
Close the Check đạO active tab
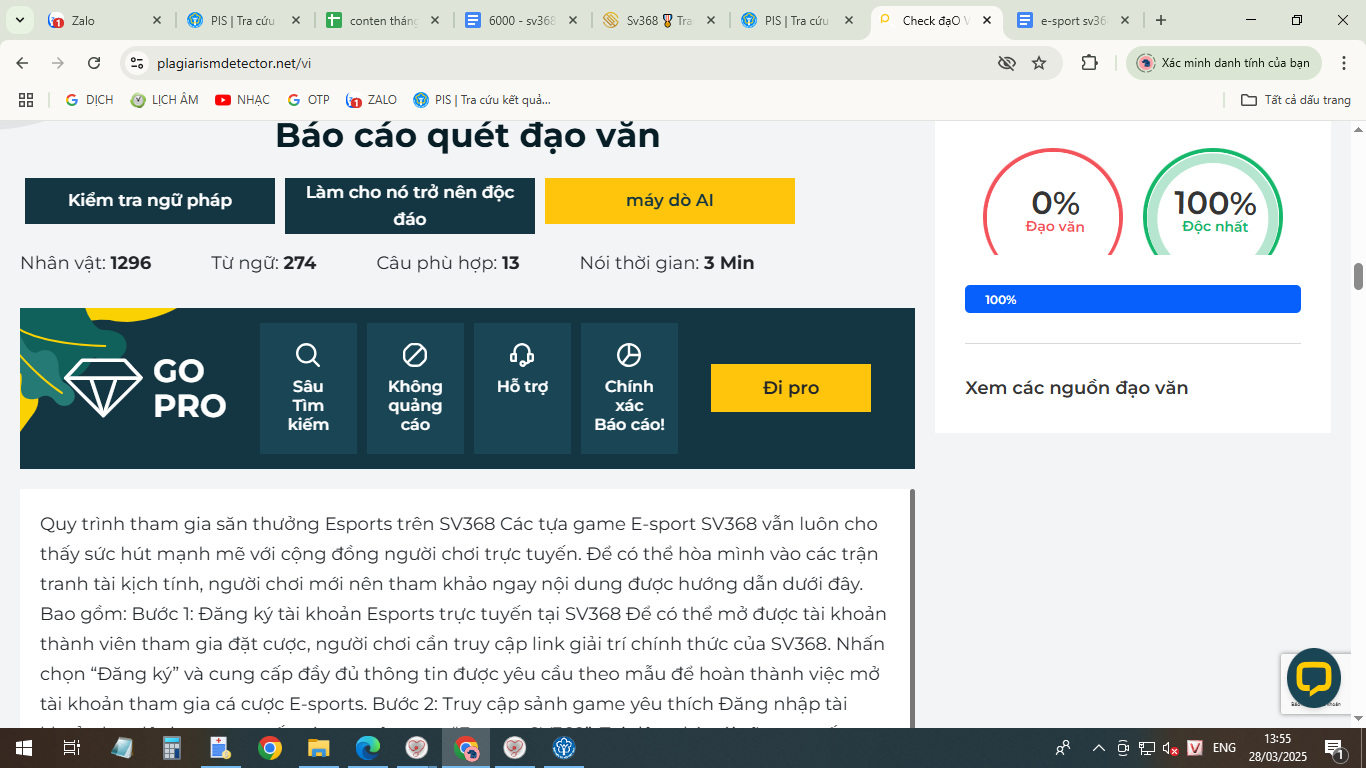(989, 20)
